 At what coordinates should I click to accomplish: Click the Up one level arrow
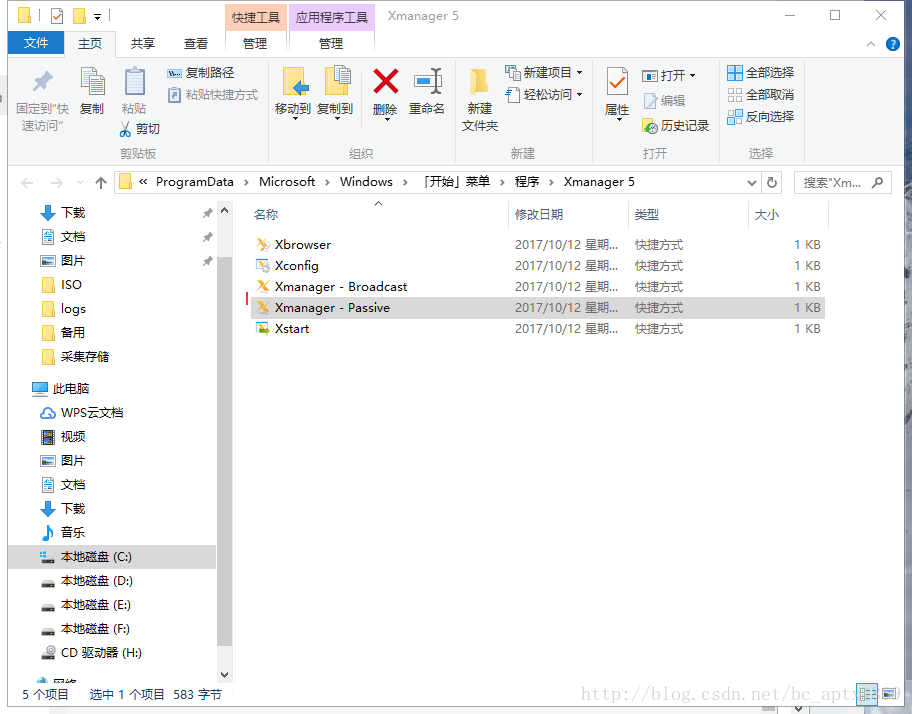[x=101, y=183]
